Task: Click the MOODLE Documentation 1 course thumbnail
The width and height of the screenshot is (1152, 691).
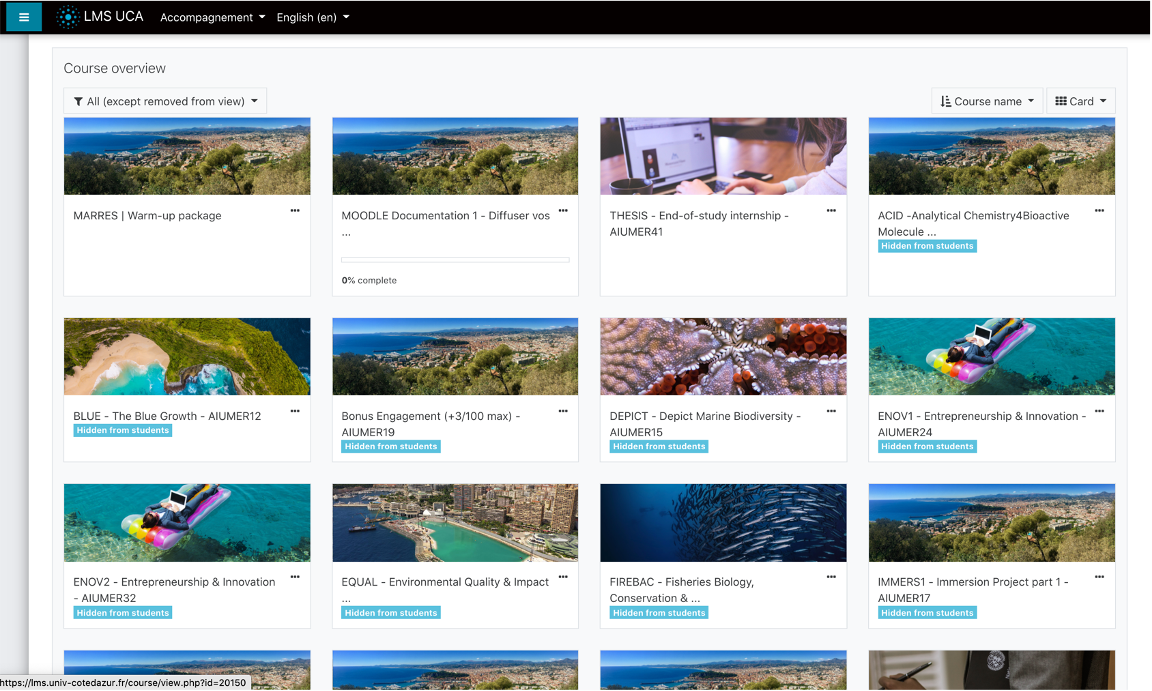Action: click(x=455, y=156)
